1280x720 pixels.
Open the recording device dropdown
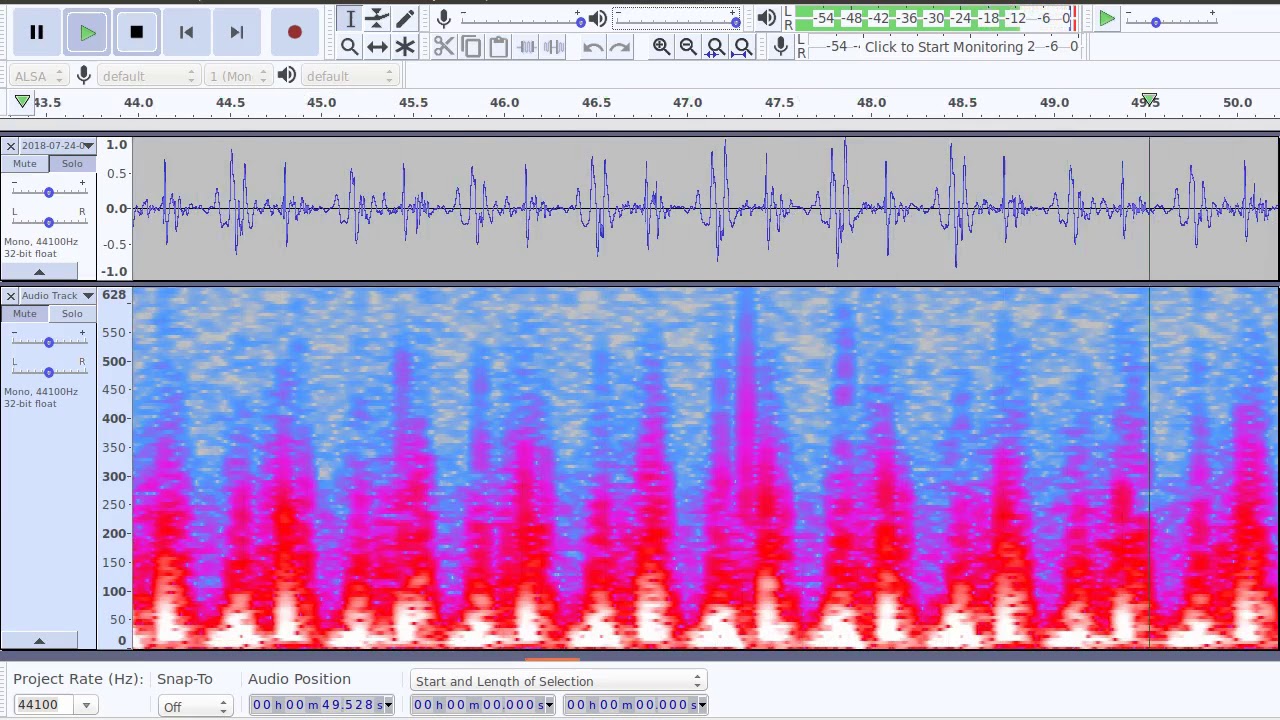[148, 76]
